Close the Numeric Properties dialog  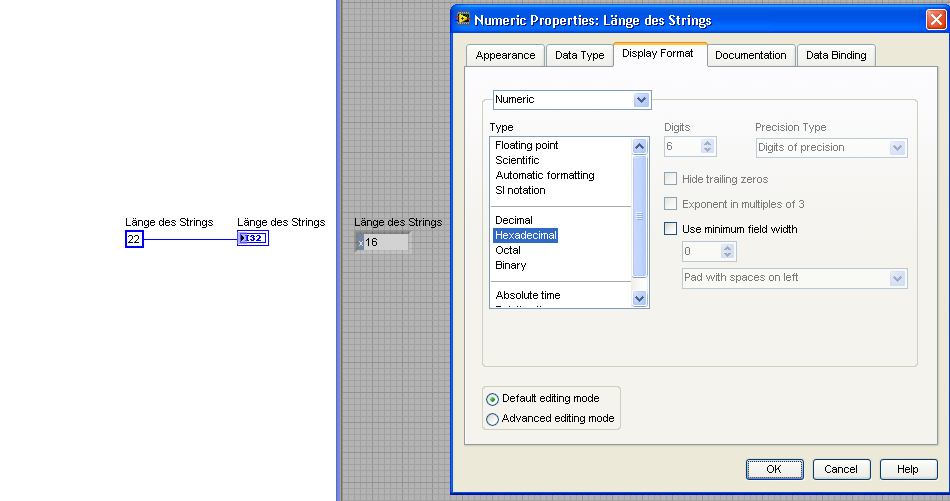coord(936,20)
